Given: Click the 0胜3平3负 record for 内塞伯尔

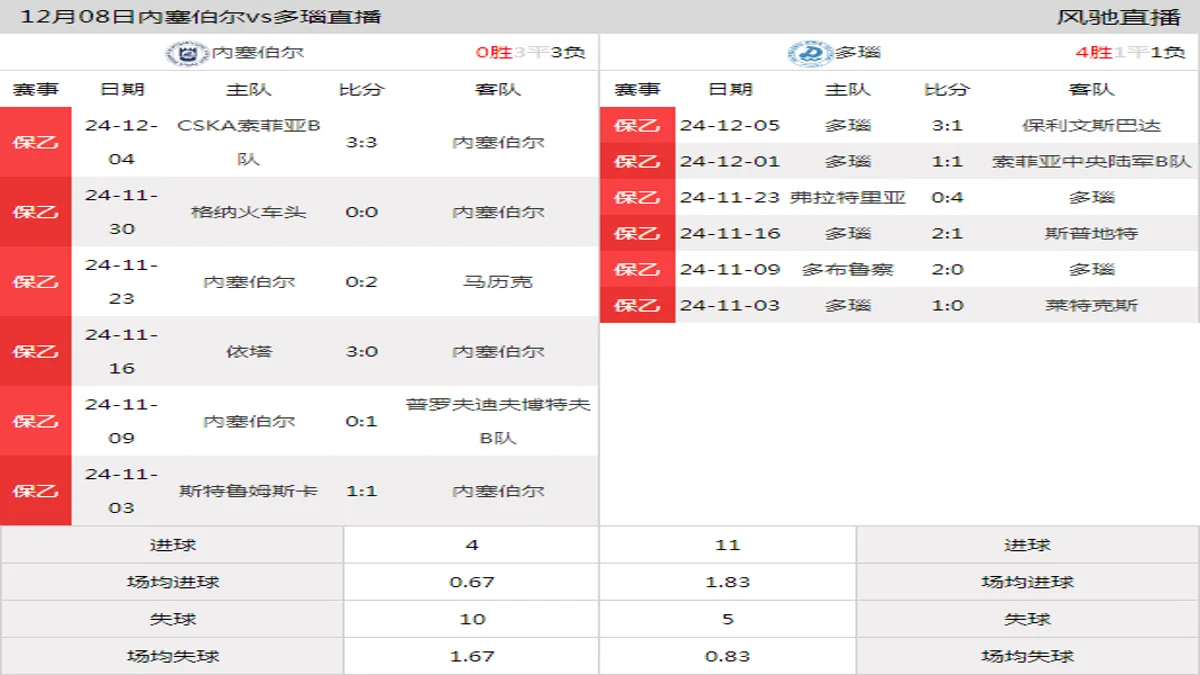Looking at the screenshot, I should pyautogui.click(x=530, y=53).
